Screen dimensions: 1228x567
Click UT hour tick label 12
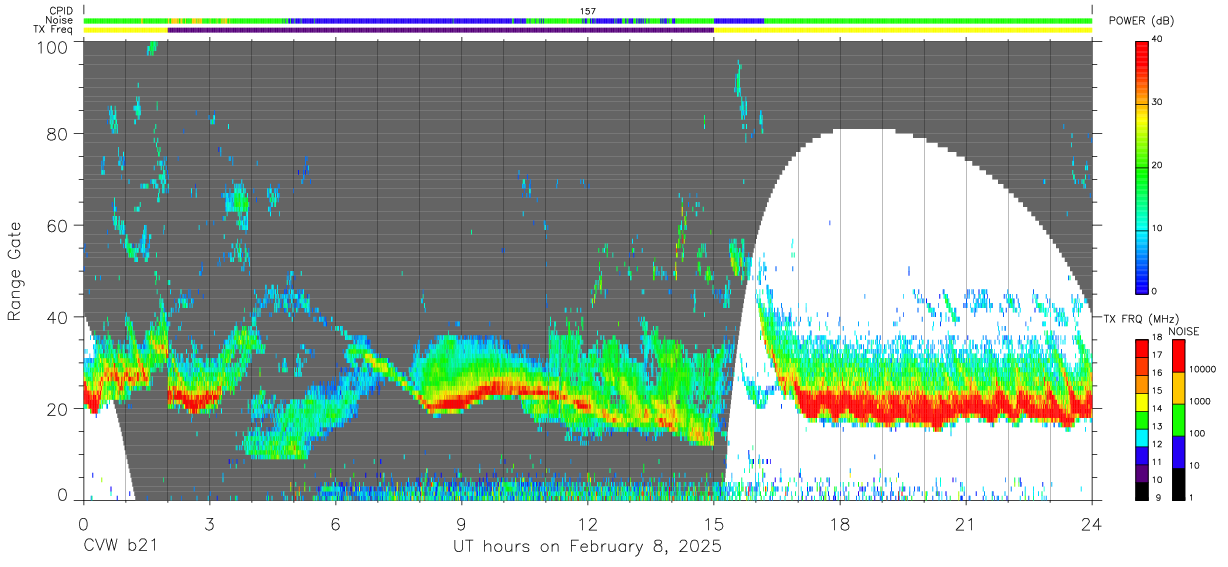[587, 524]
